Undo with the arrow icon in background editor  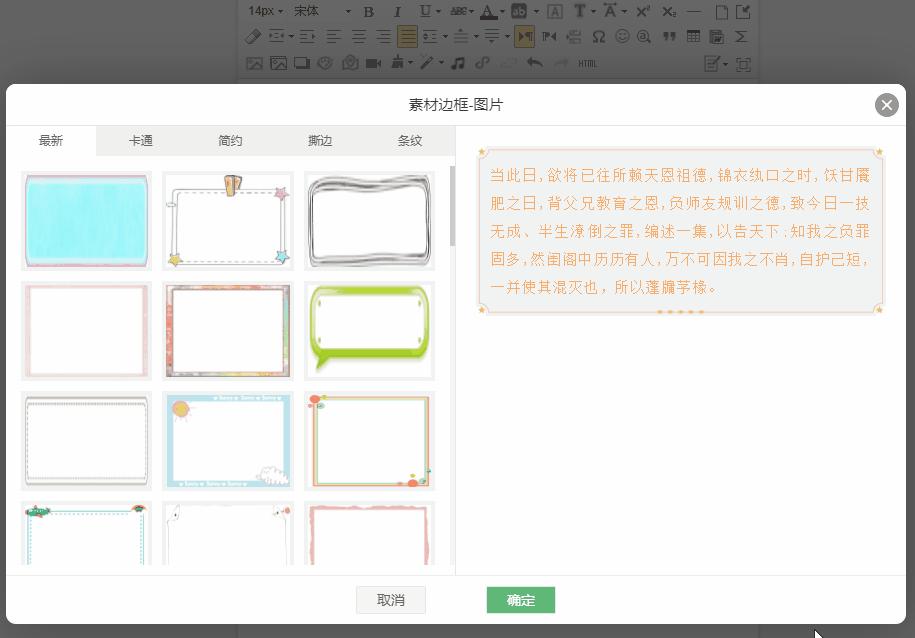(535, 63)
